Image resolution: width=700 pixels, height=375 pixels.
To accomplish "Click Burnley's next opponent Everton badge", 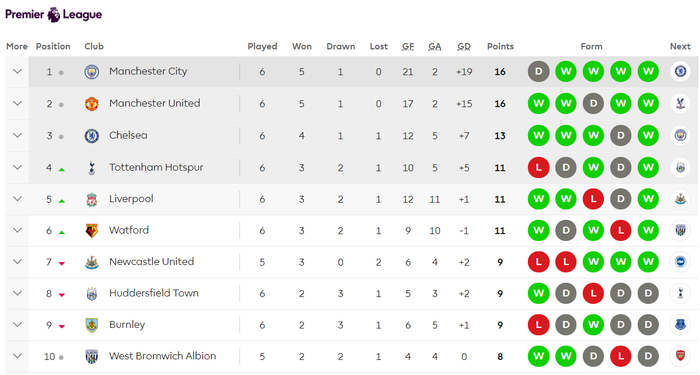I will tap(680, 325).
